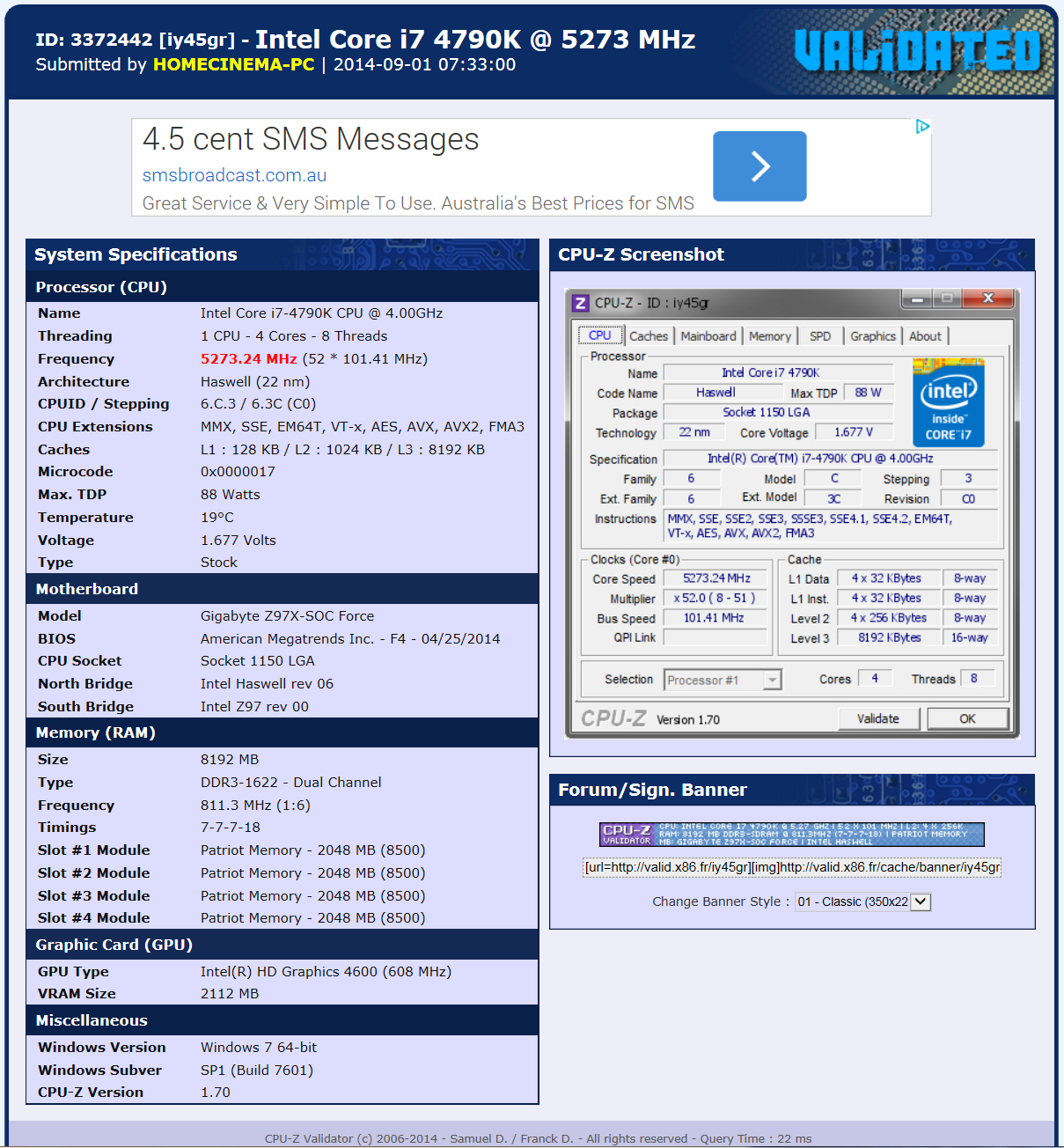This screenshot has width=1064, height=1148.
Task: Click the red 5273.24 MHz frequency value
Action: tap(249, 359)
